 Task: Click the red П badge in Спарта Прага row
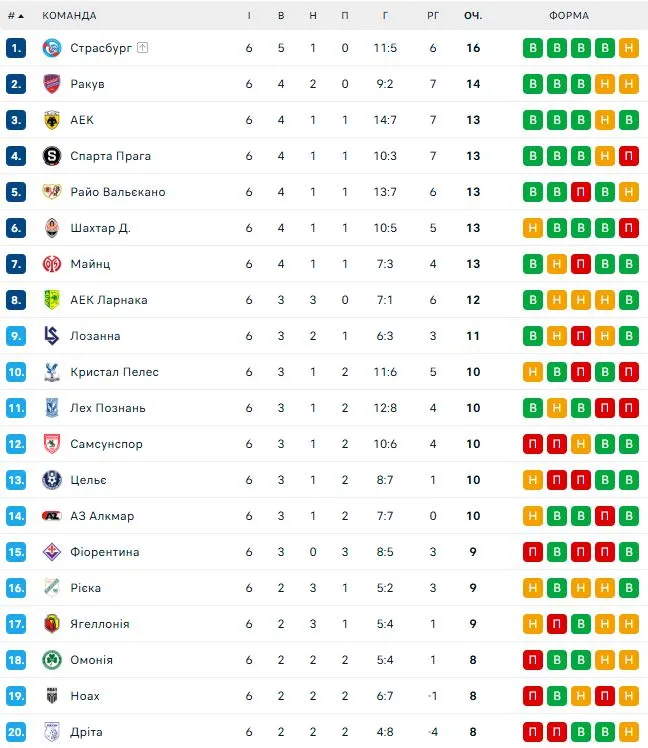point(629,156)
